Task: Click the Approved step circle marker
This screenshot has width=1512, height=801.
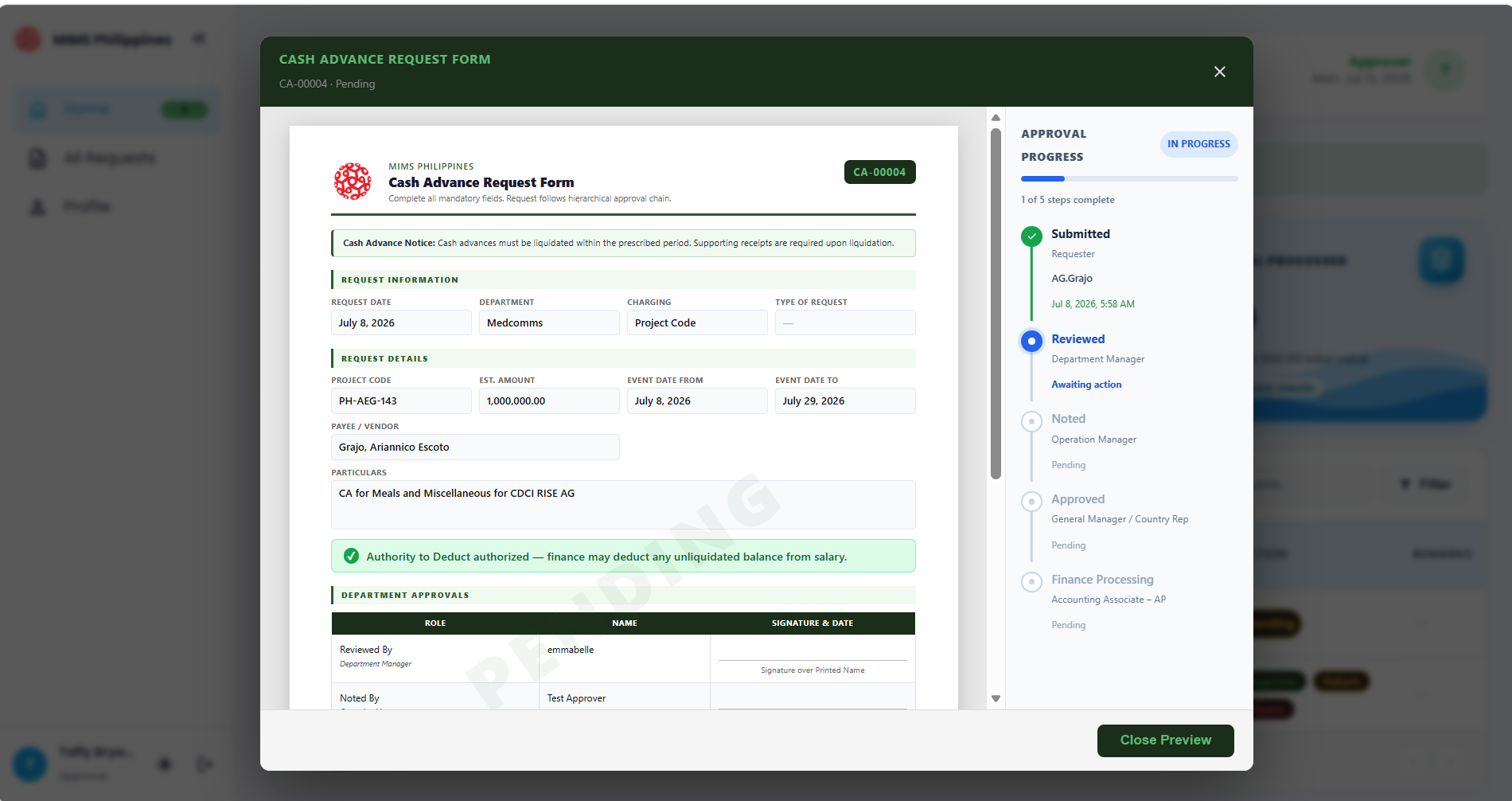Action: 1031,501
